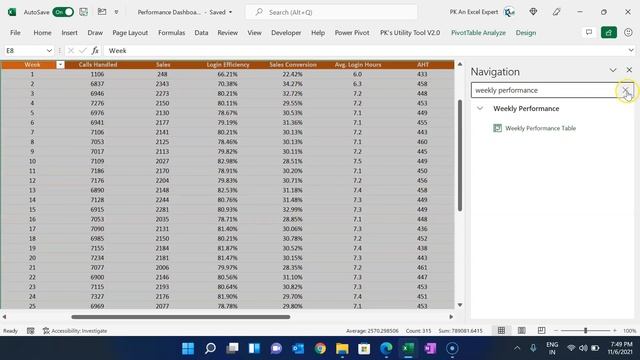Open Navigation pane options chevron
The width and height of the screenshot is (640, 360).
(613, 70)
